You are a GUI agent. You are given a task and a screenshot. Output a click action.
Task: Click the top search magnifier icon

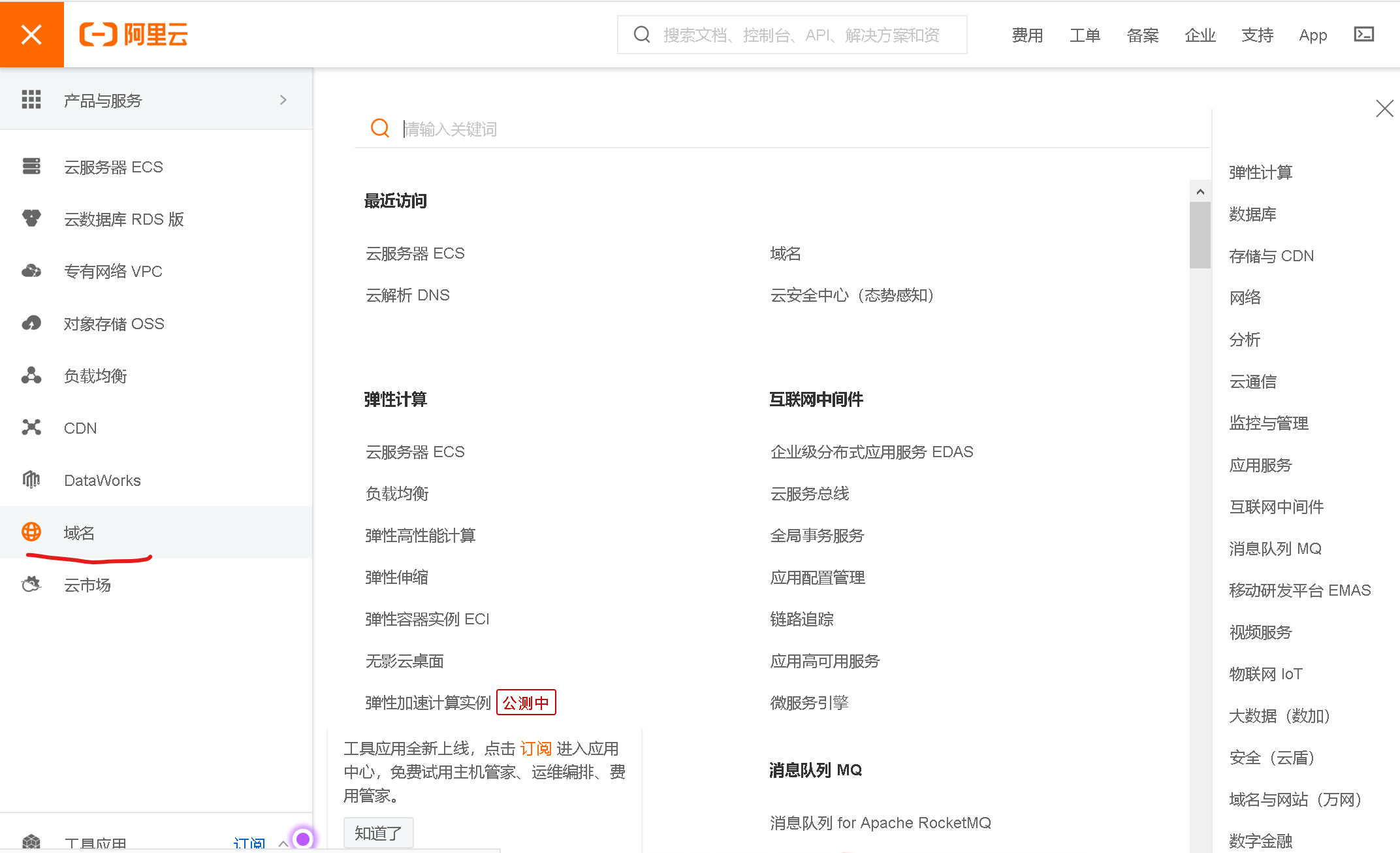[642, 35]
